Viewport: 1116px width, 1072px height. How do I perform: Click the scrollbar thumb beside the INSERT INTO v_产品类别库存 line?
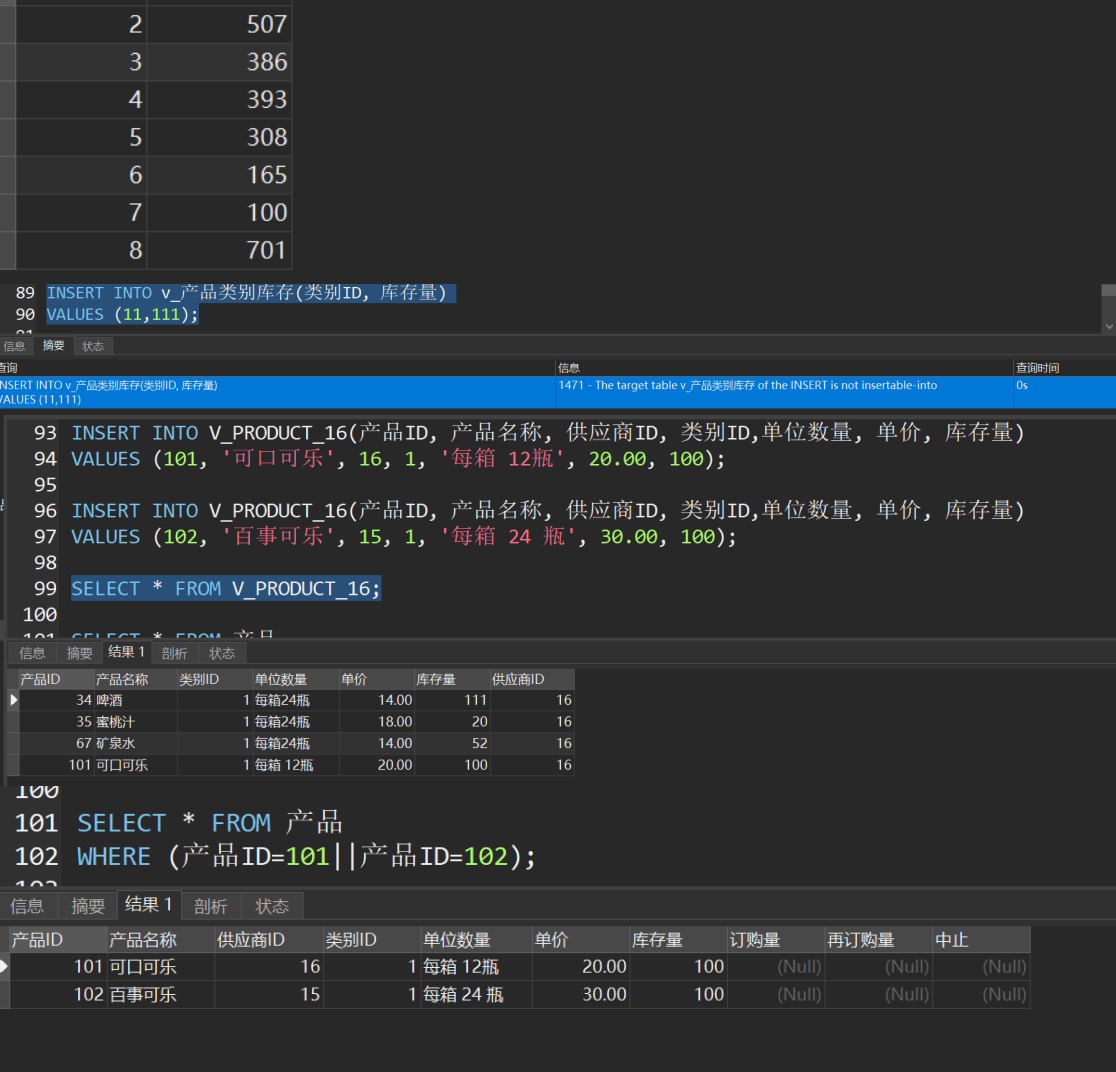click(1109, 290)
